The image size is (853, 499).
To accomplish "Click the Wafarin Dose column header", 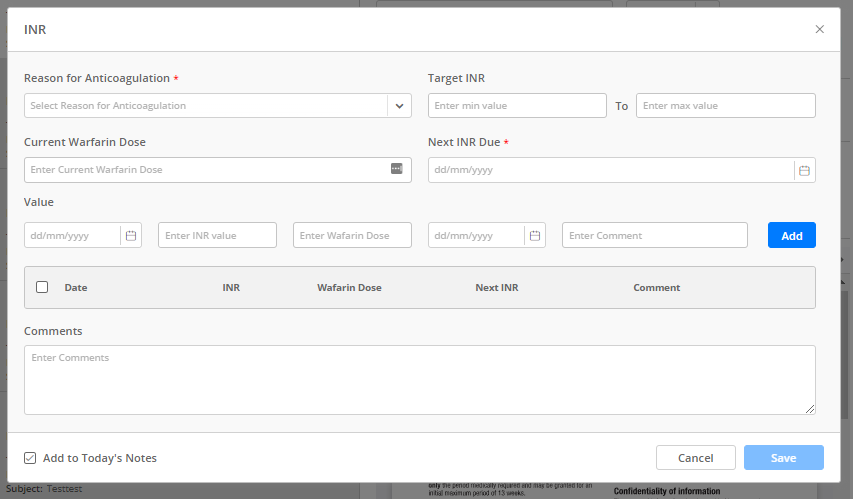I will pyautogui.click(x=349, y=287).
